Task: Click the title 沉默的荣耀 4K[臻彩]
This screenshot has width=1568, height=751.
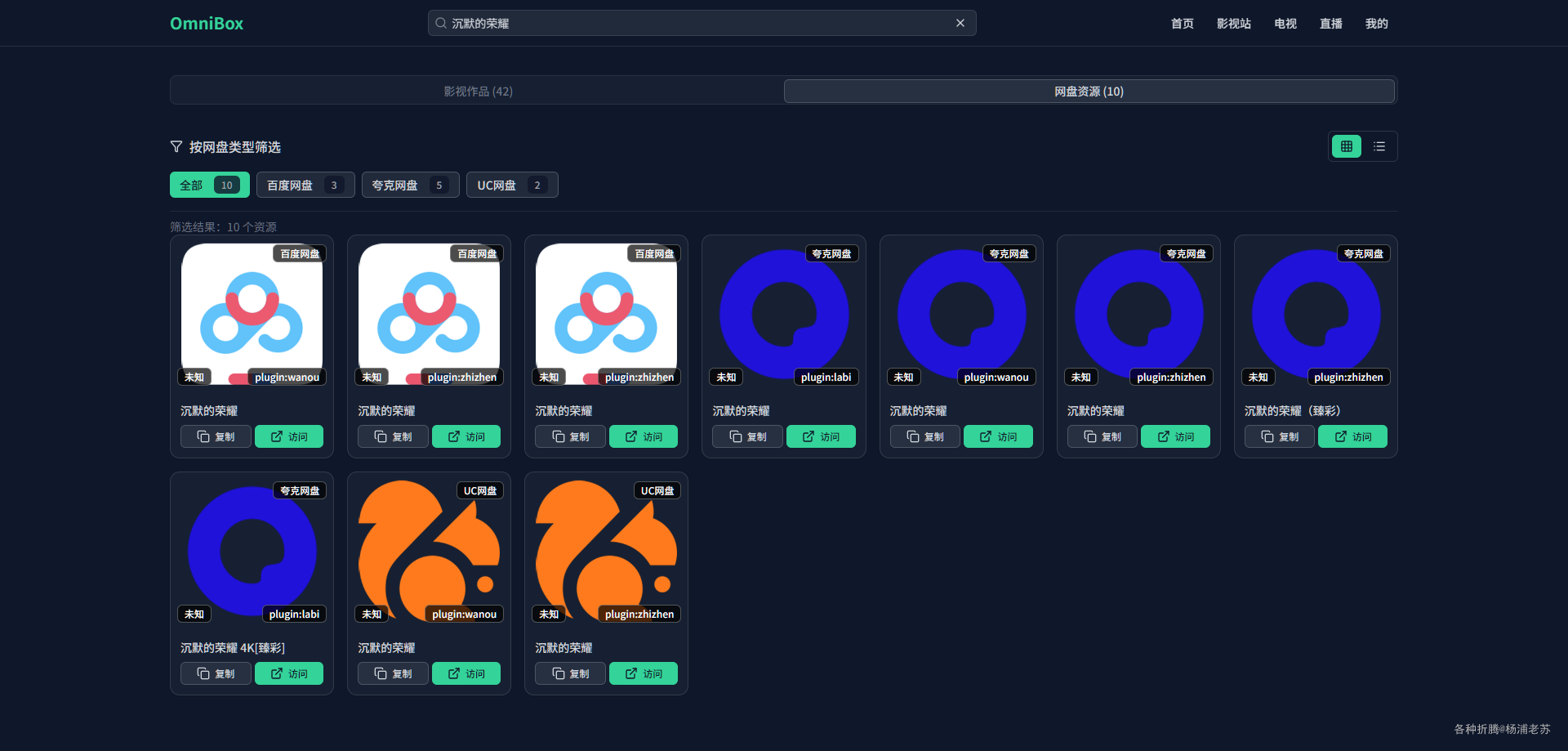Action: coord(233,648)
